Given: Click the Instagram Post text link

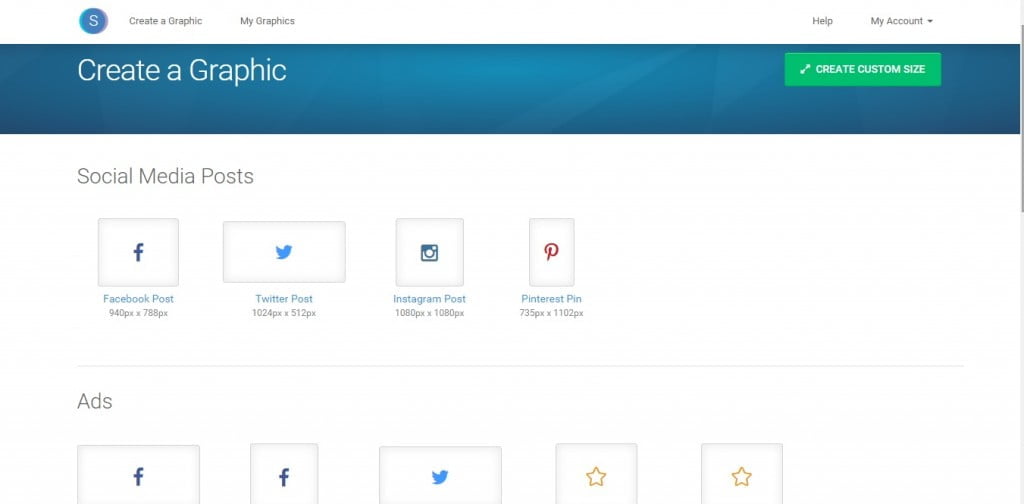Looking at the screenshot, I should [429, 299].
